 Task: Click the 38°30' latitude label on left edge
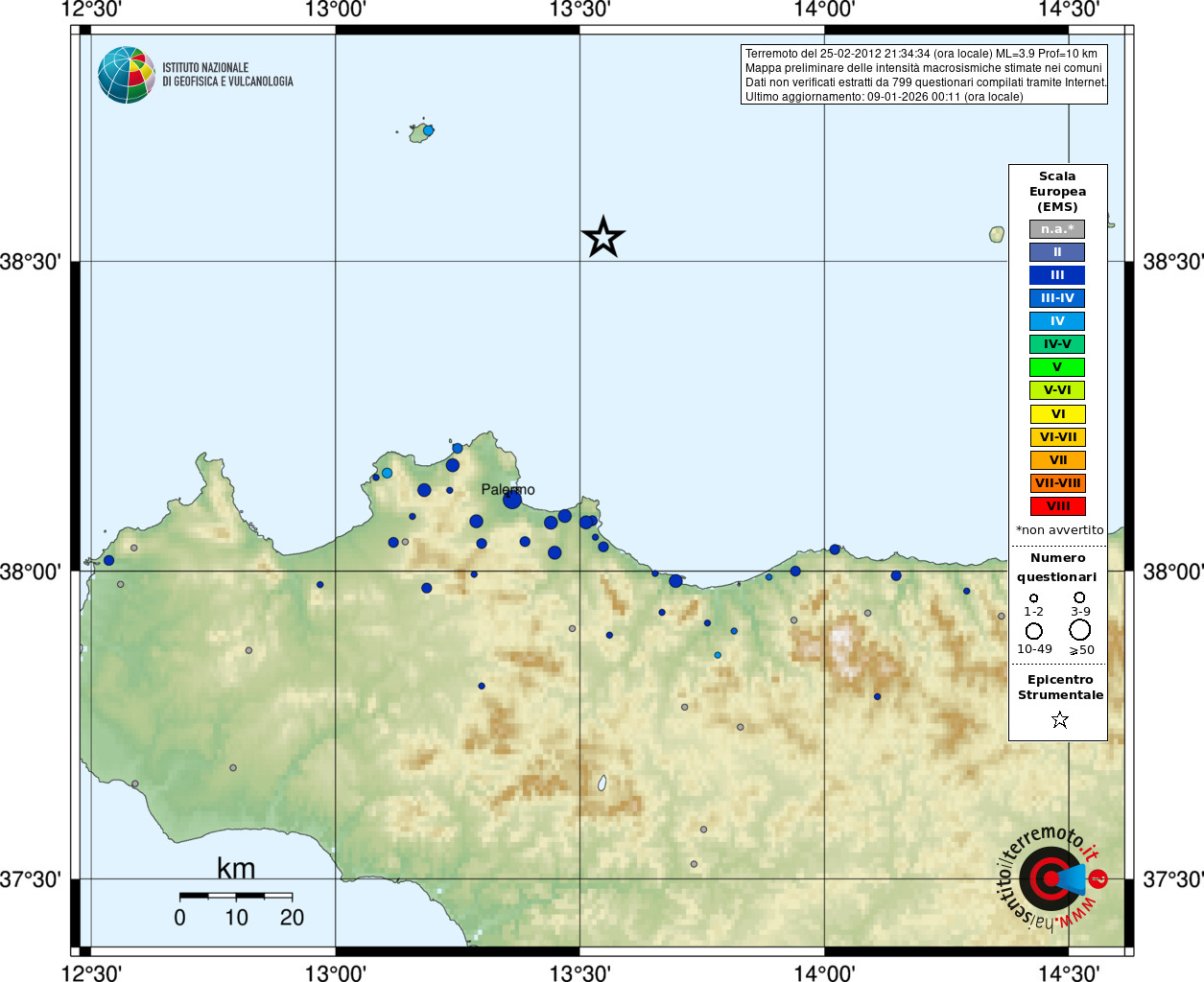point(31,262)
